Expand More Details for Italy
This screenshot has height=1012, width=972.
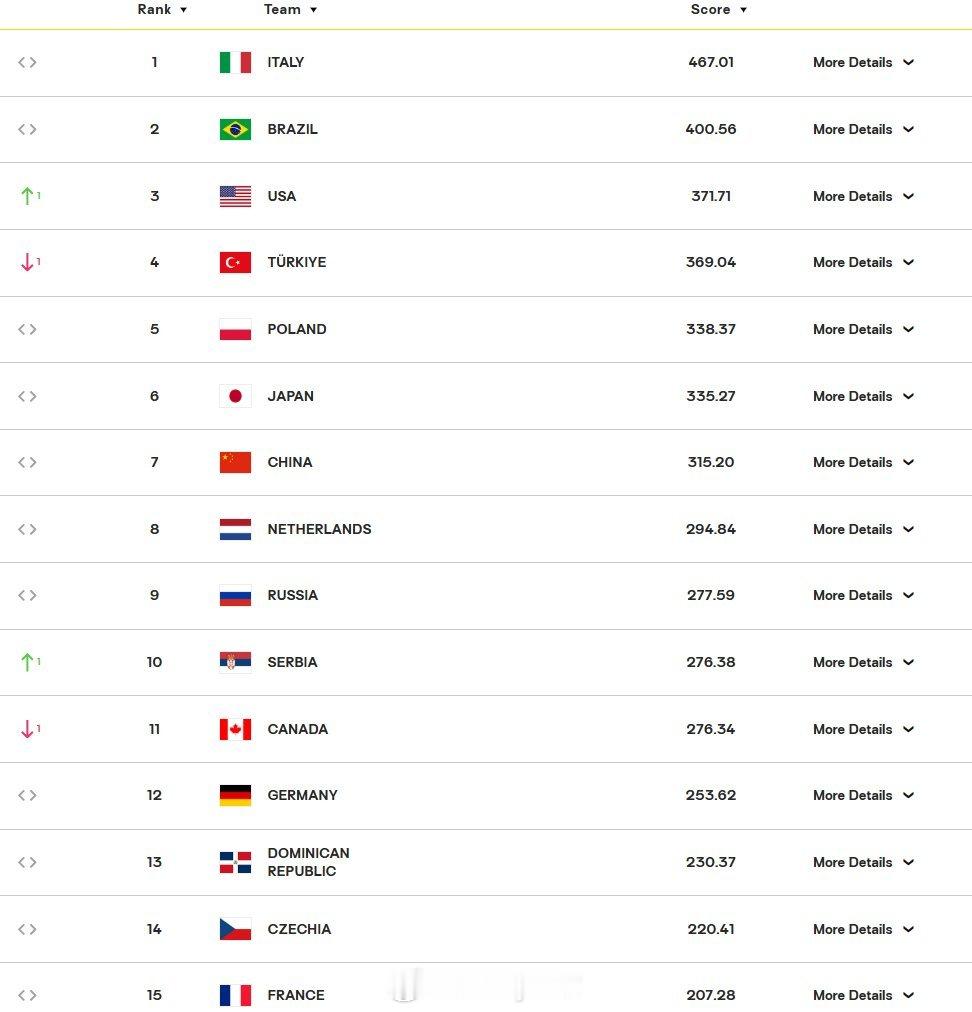[x=863, y=63]
